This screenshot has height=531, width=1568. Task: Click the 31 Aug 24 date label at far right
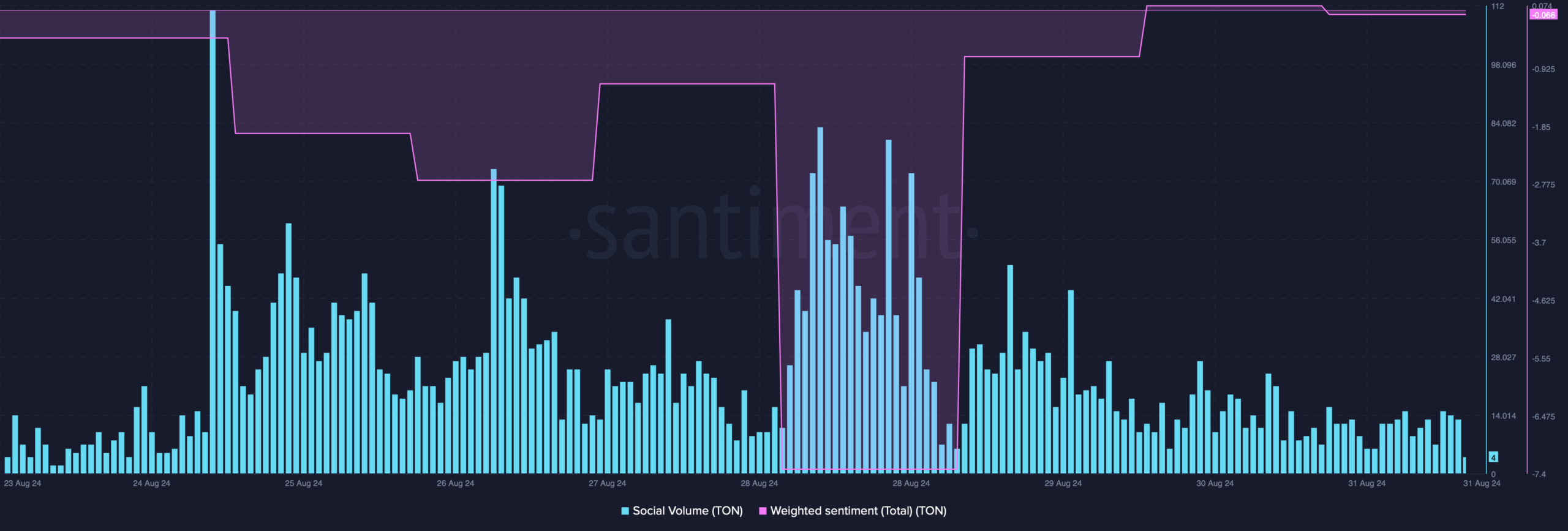pos(1482,483)
